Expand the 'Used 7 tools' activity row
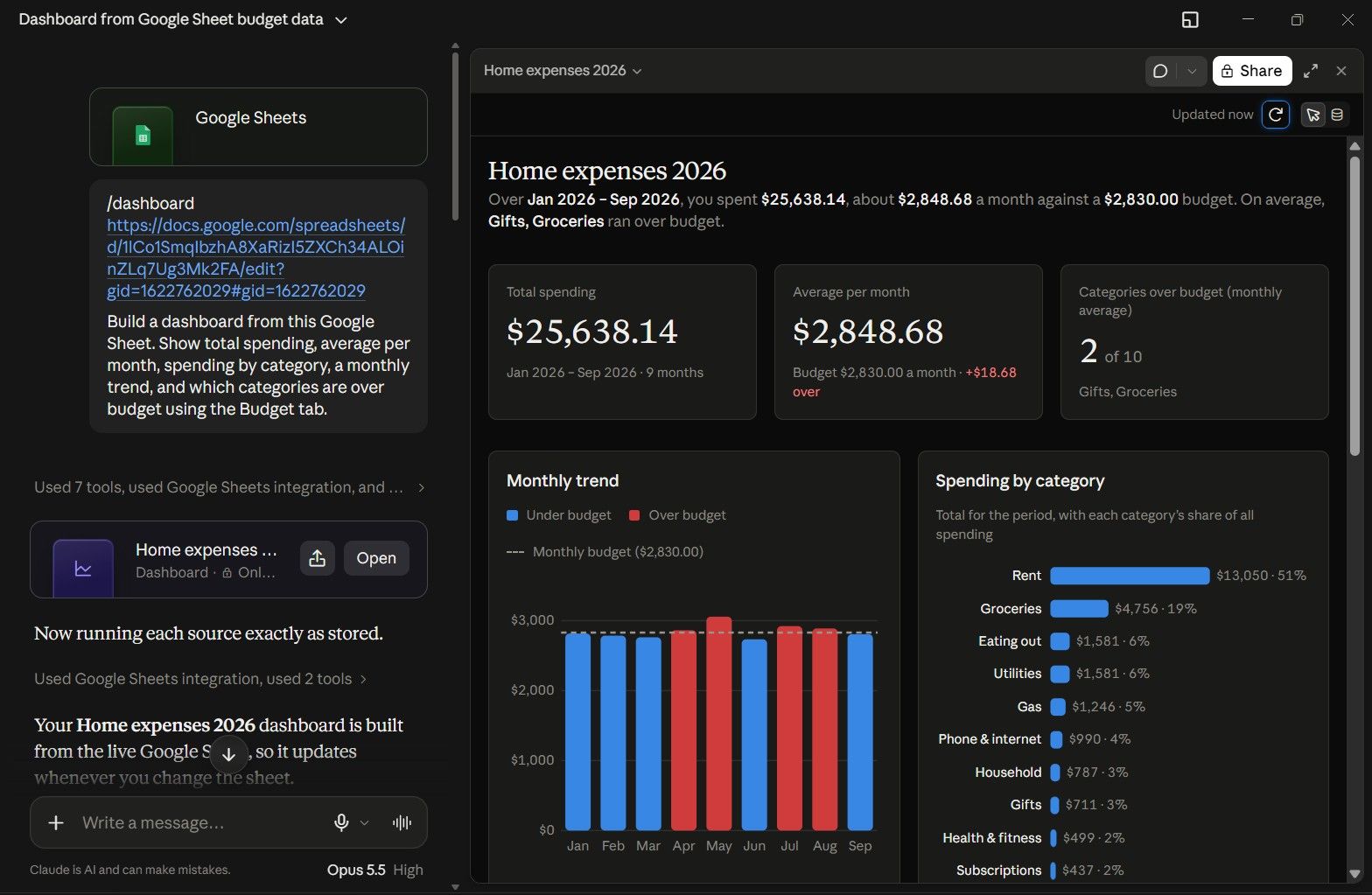The image size is (1372, 895). [x=230, y=487]
